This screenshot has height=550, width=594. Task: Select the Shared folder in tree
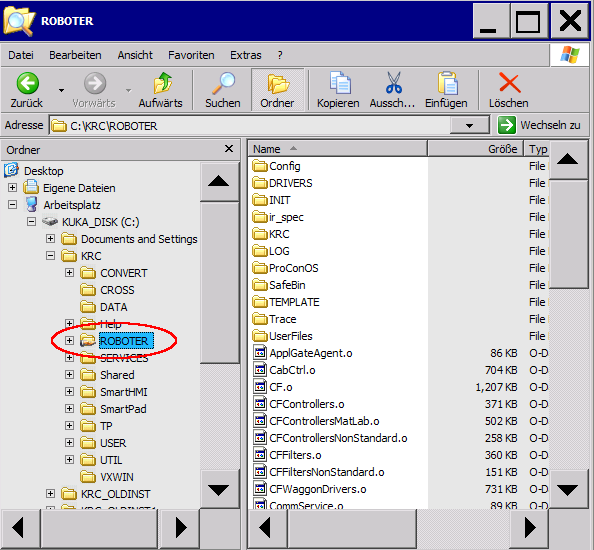[x=117, y=375]
